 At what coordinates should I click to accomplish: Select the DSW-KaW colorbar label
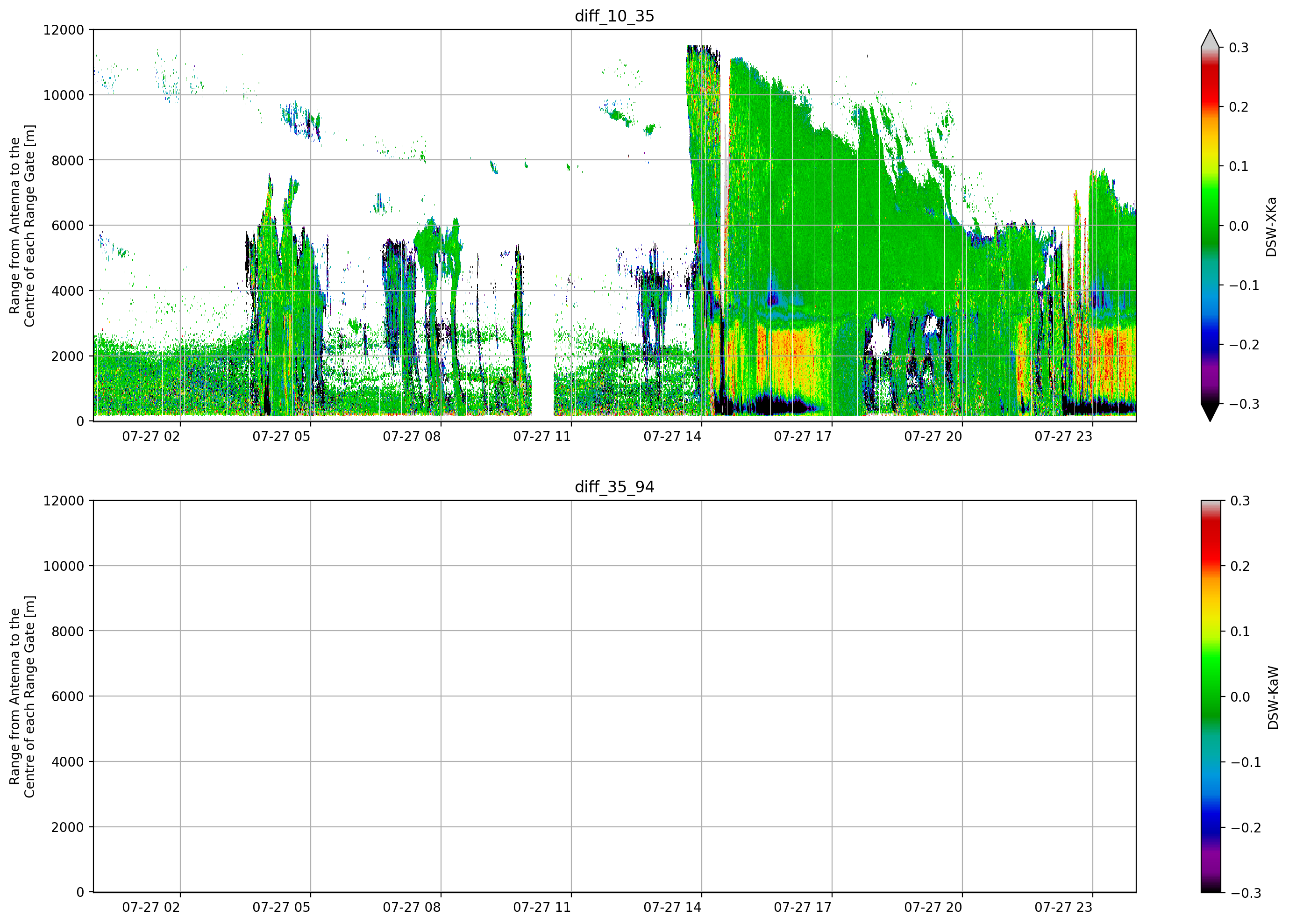[1273, 697]
